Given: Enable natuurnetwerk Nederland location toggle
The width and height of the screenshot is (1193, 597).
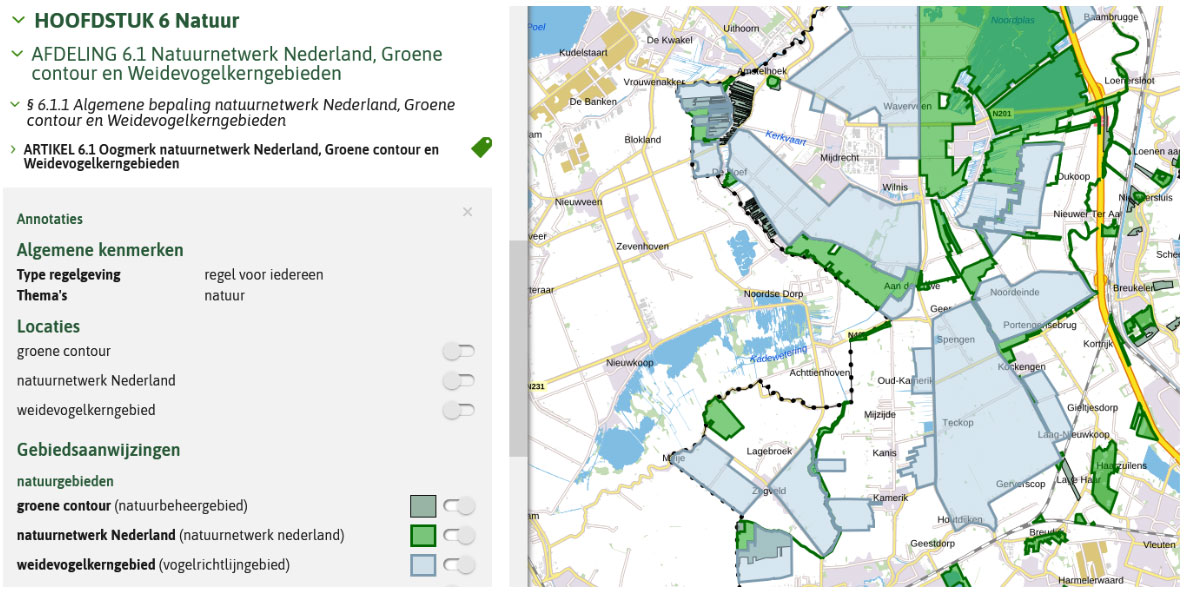Looking at the screenshot, I should click(x=459, y=381).
